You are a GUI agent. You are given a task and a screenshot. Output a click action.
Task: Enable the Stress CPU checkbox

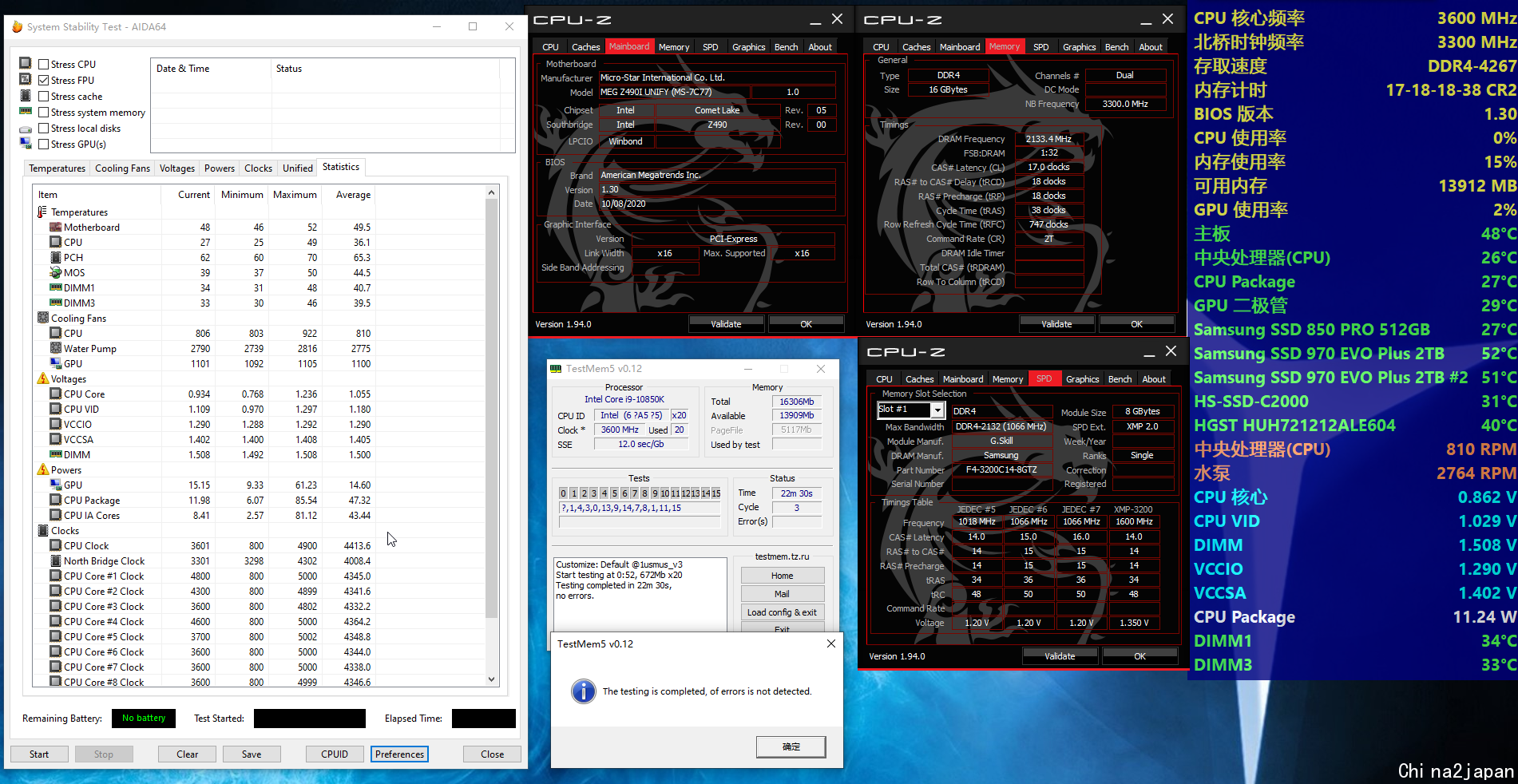(x=44, y=64)
